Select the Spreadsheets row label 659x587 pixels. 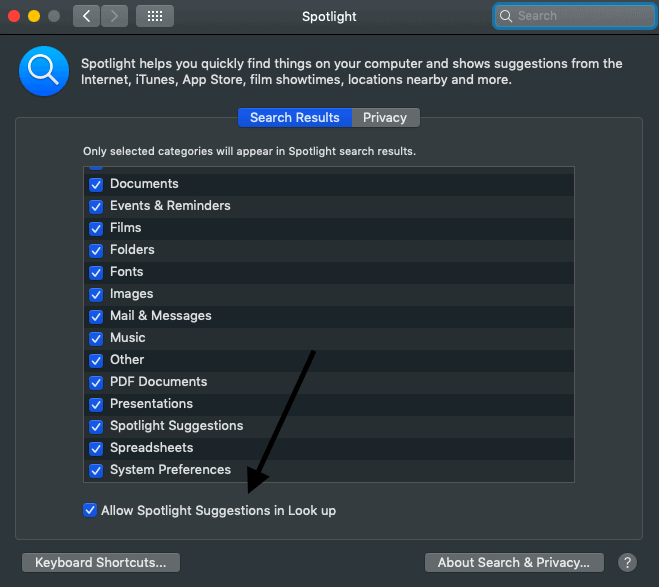pyautogui.click(x=152, y=447)
